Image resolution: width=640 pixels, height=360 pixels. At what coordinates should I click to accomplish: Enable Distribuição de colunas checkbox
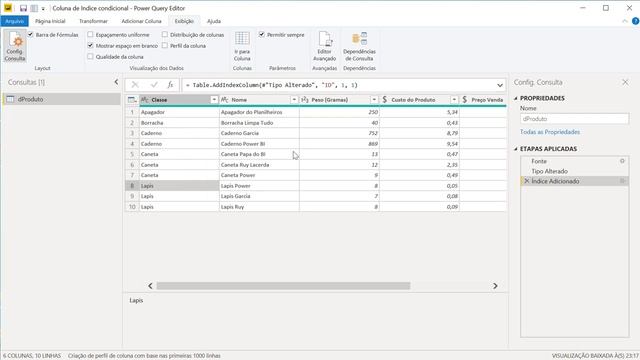tap(165, 35)
